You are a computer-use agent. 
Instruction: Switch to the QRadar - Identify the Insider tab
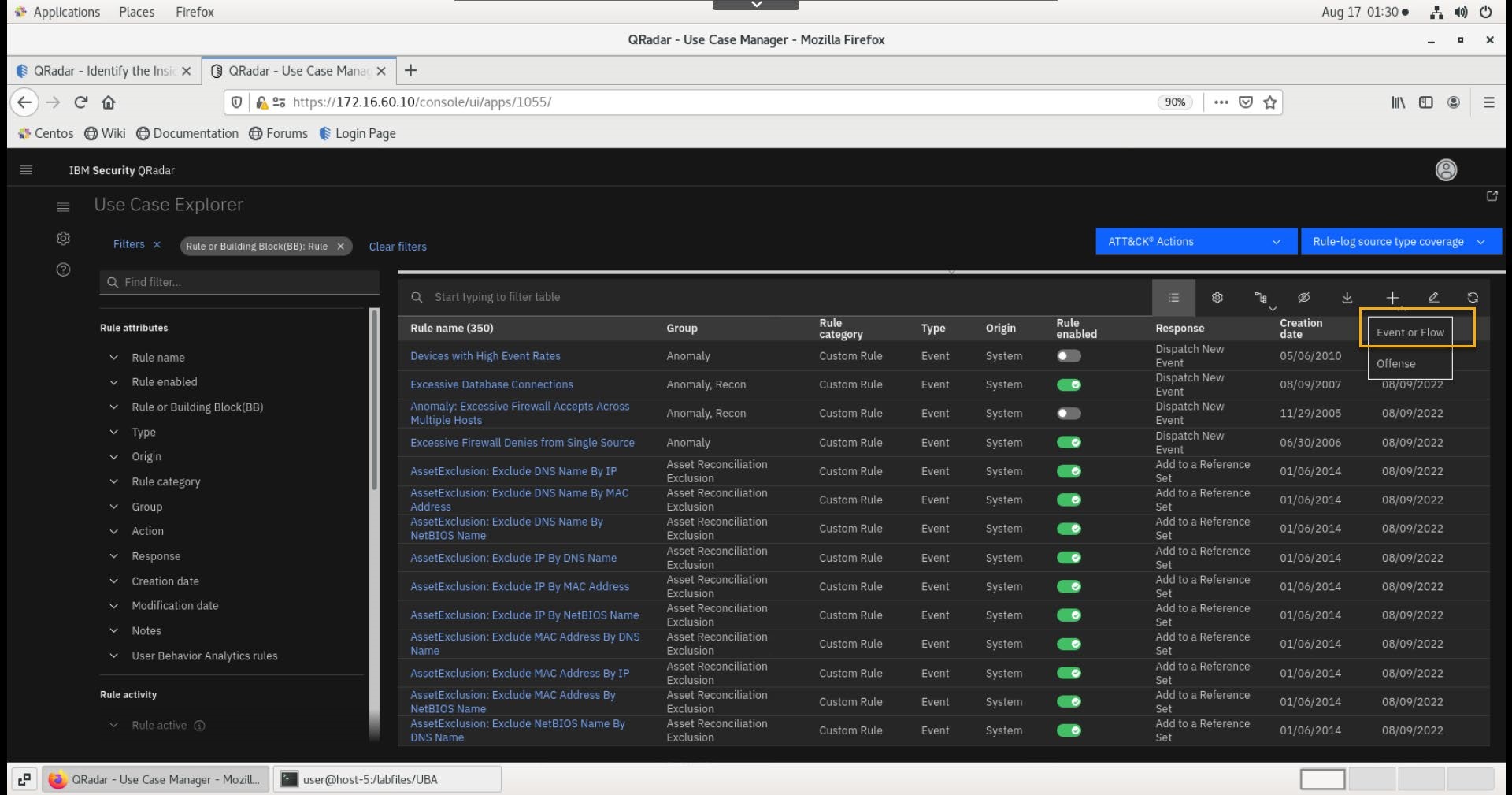[104, 71]
